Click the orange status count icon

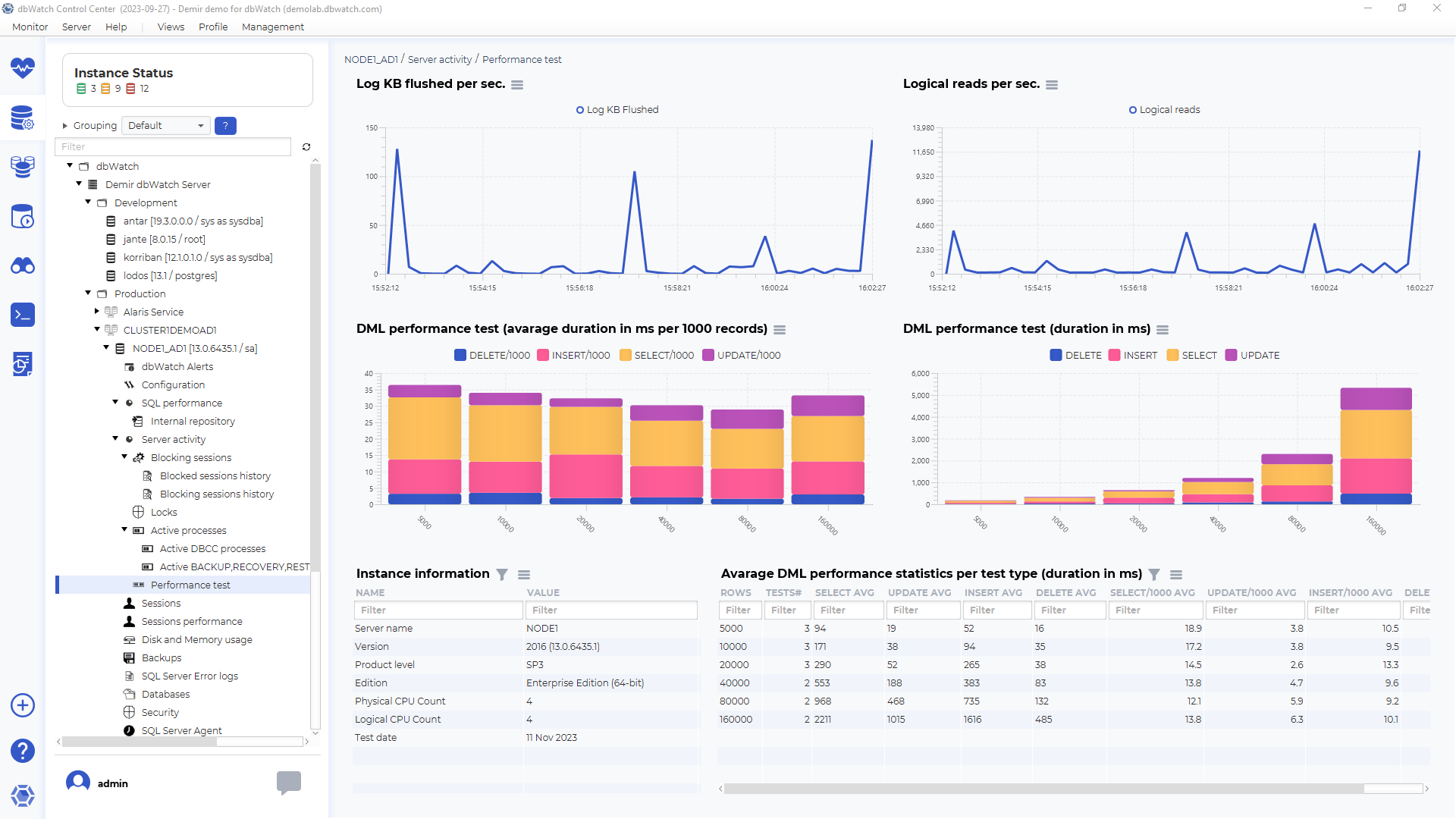click(105, 89)
